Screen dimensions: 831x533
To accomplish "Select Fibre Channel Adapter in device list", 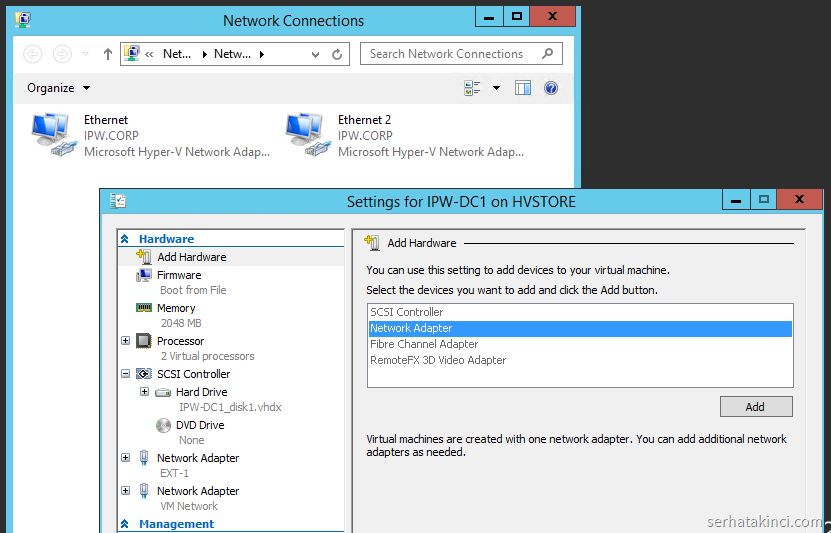I will (x=580, y=344).
